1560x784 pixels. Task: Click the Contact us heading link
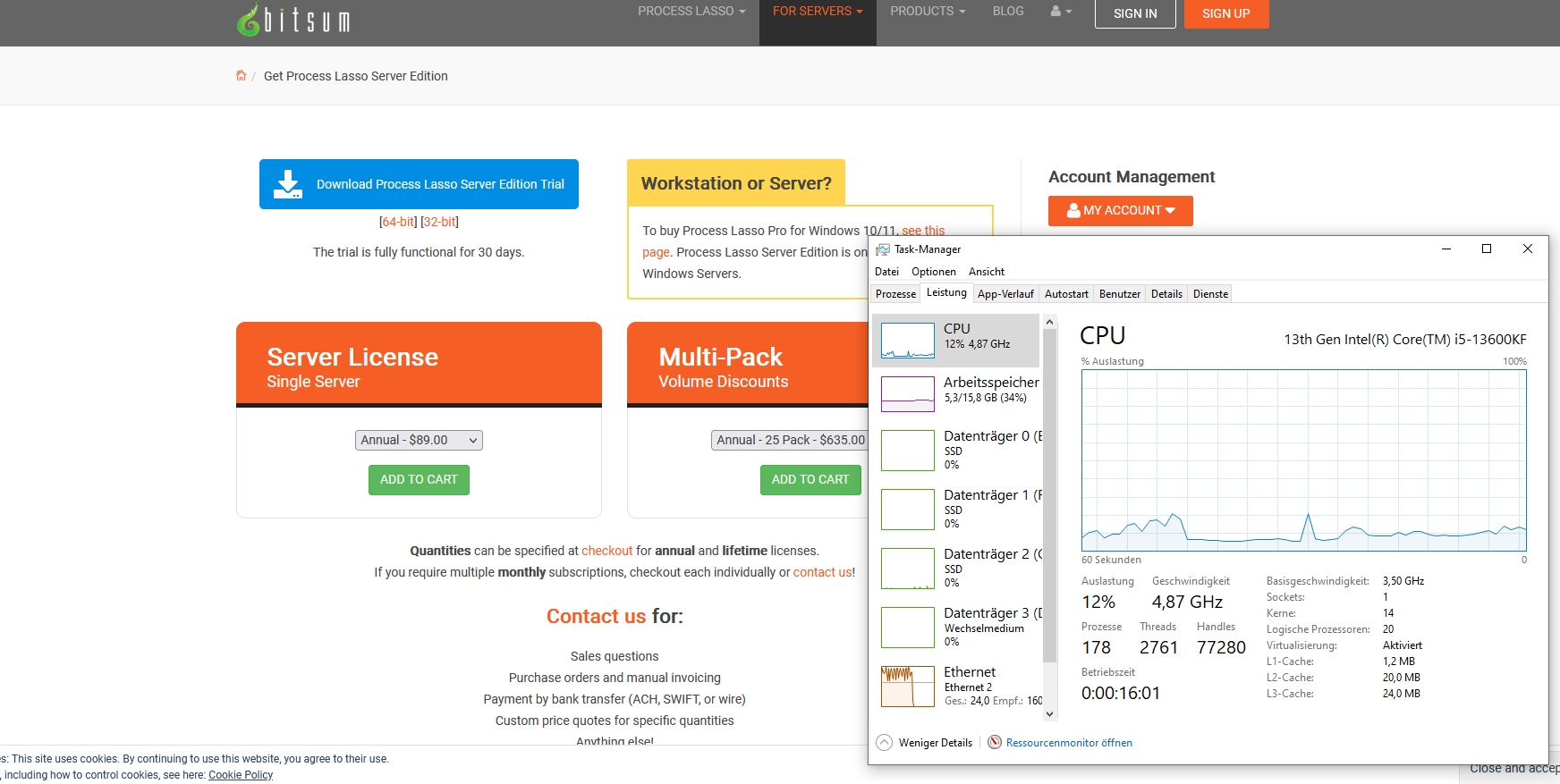[x=596, y=616]
